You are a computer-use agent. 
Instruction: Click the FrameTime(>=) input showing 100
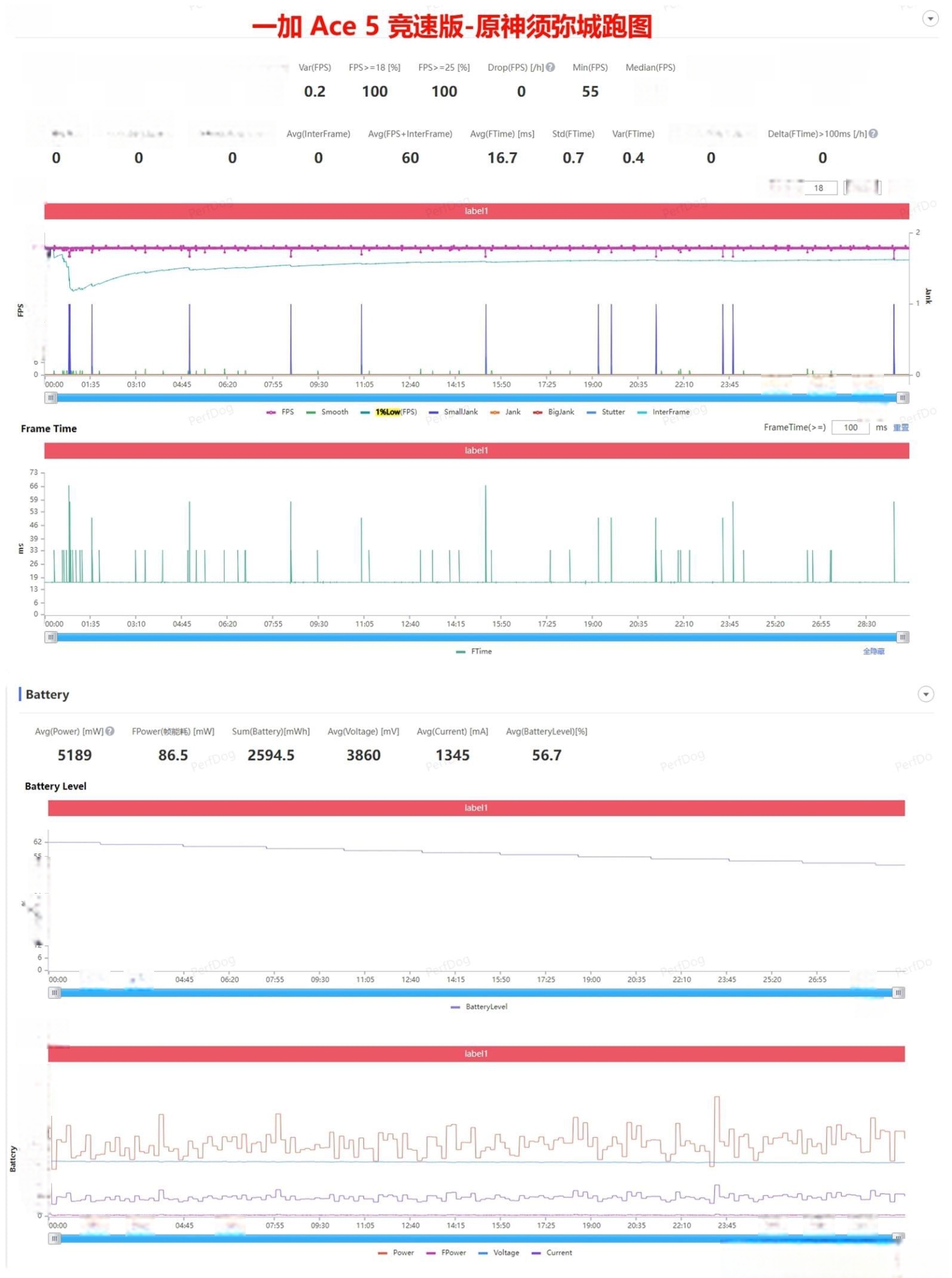tap(850, 427)
